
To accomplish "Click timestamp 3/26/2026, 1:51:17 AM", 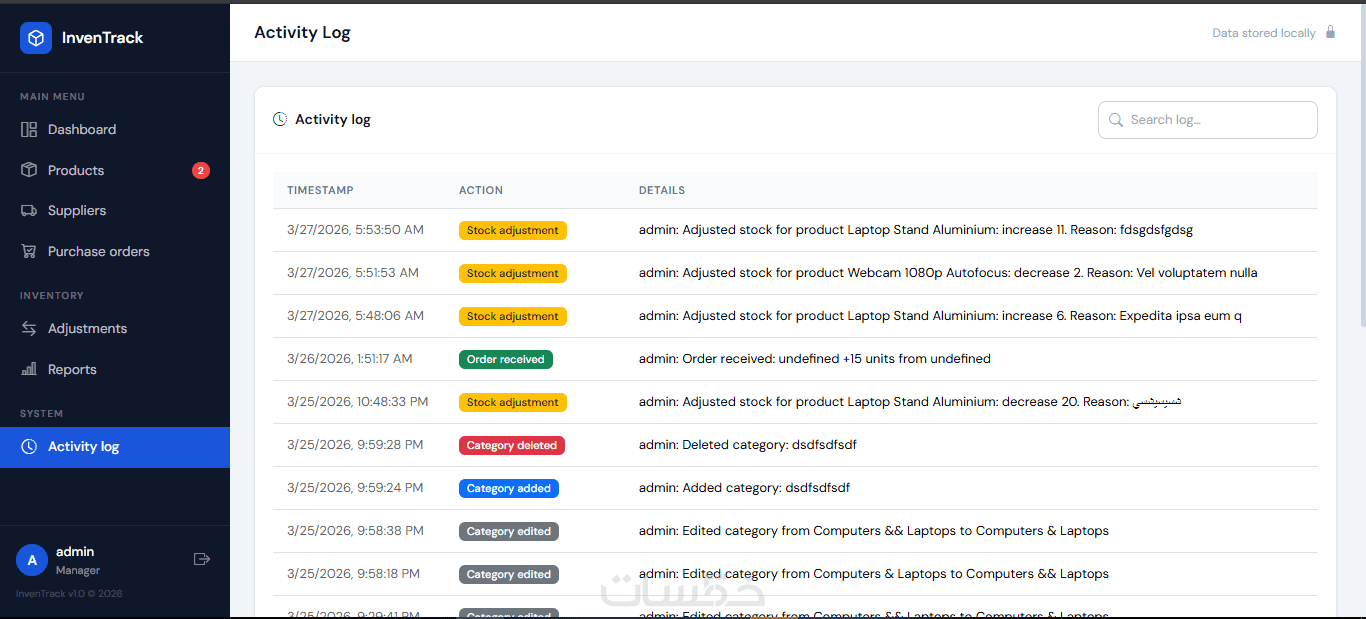I will (350, 359).
